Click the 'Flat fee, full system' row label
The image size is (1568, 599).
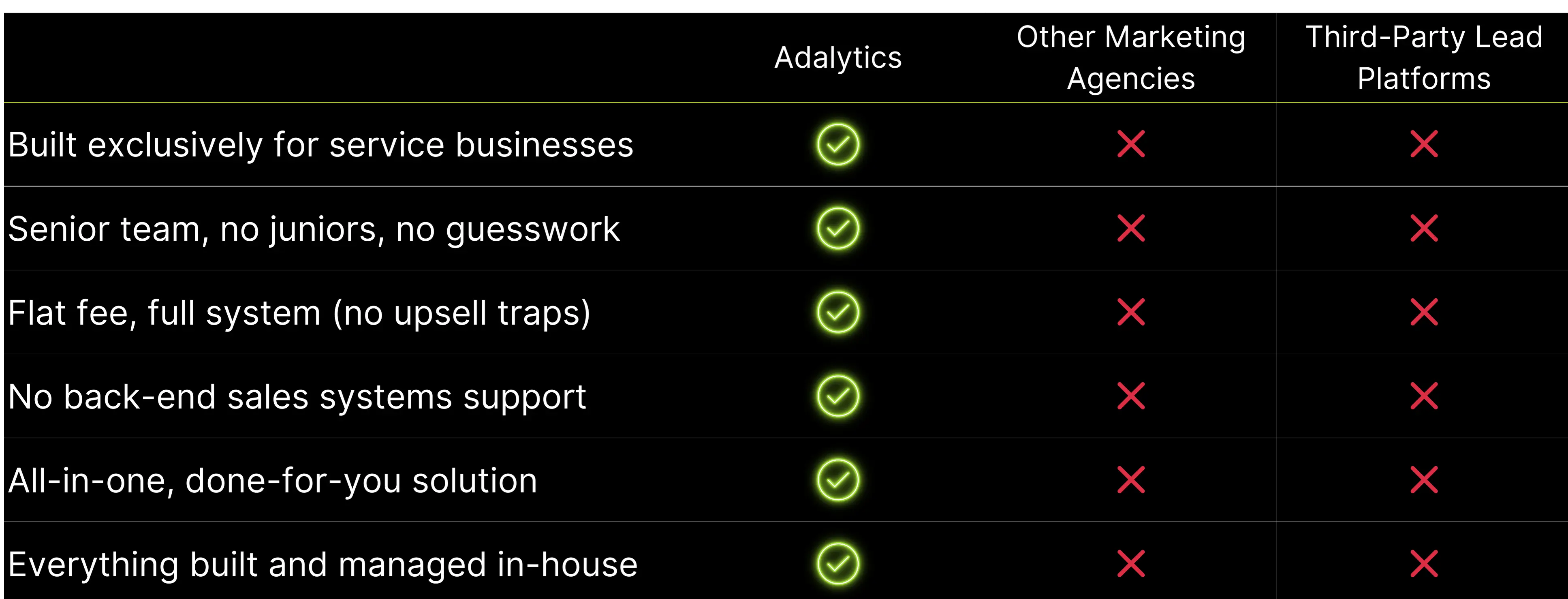pyautogui.click(x=299, y=314)
